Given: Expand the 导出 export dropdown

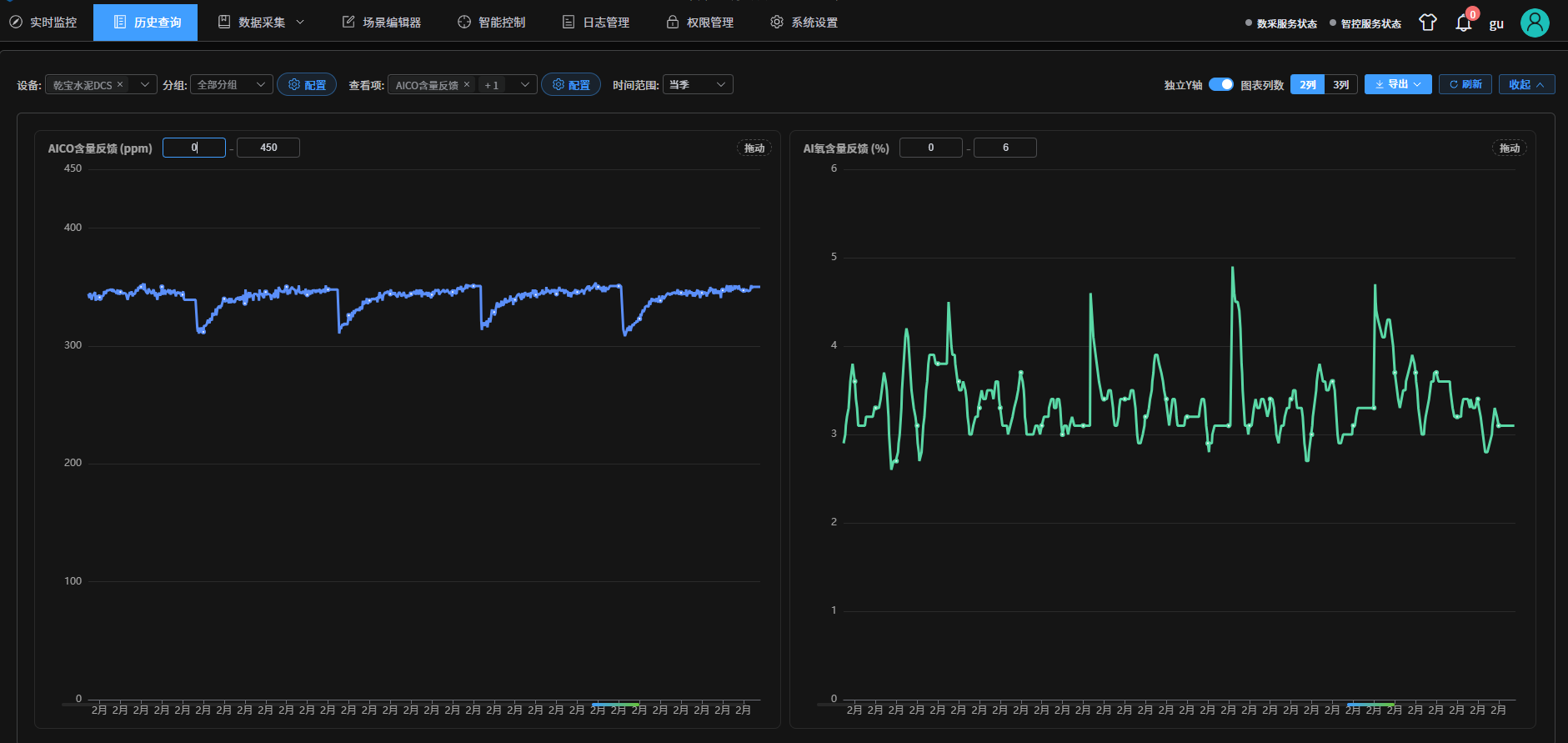Looking at the screenshot, I should coord(1398,84).
